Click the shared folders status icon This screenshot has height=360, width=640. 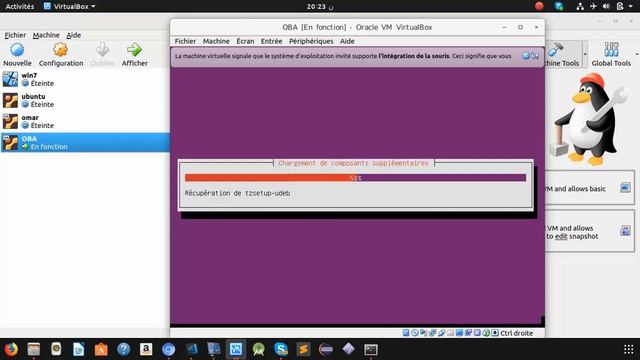pyautogui.click(x=450, y=333)
